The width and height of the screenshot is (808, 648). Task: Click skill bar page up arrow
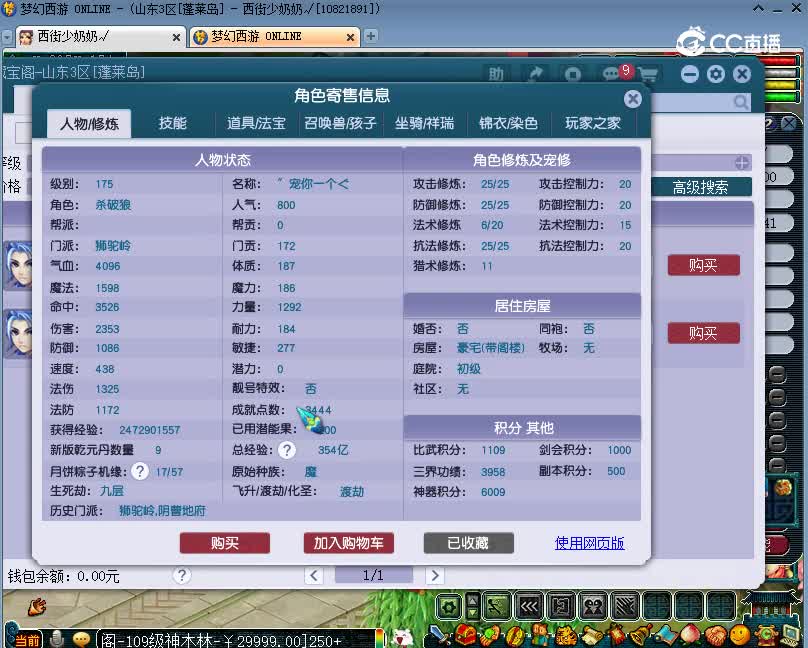(x=473, y=600)
